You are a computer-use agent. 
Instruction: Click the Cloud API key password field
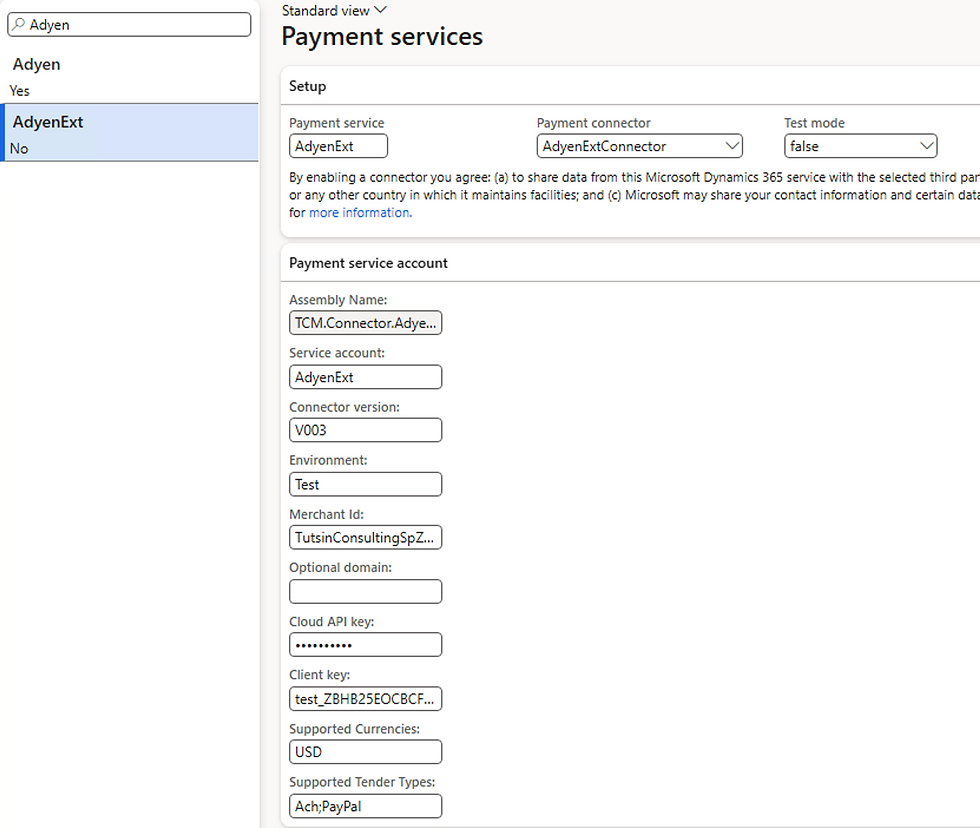click(x=365, y=645)
